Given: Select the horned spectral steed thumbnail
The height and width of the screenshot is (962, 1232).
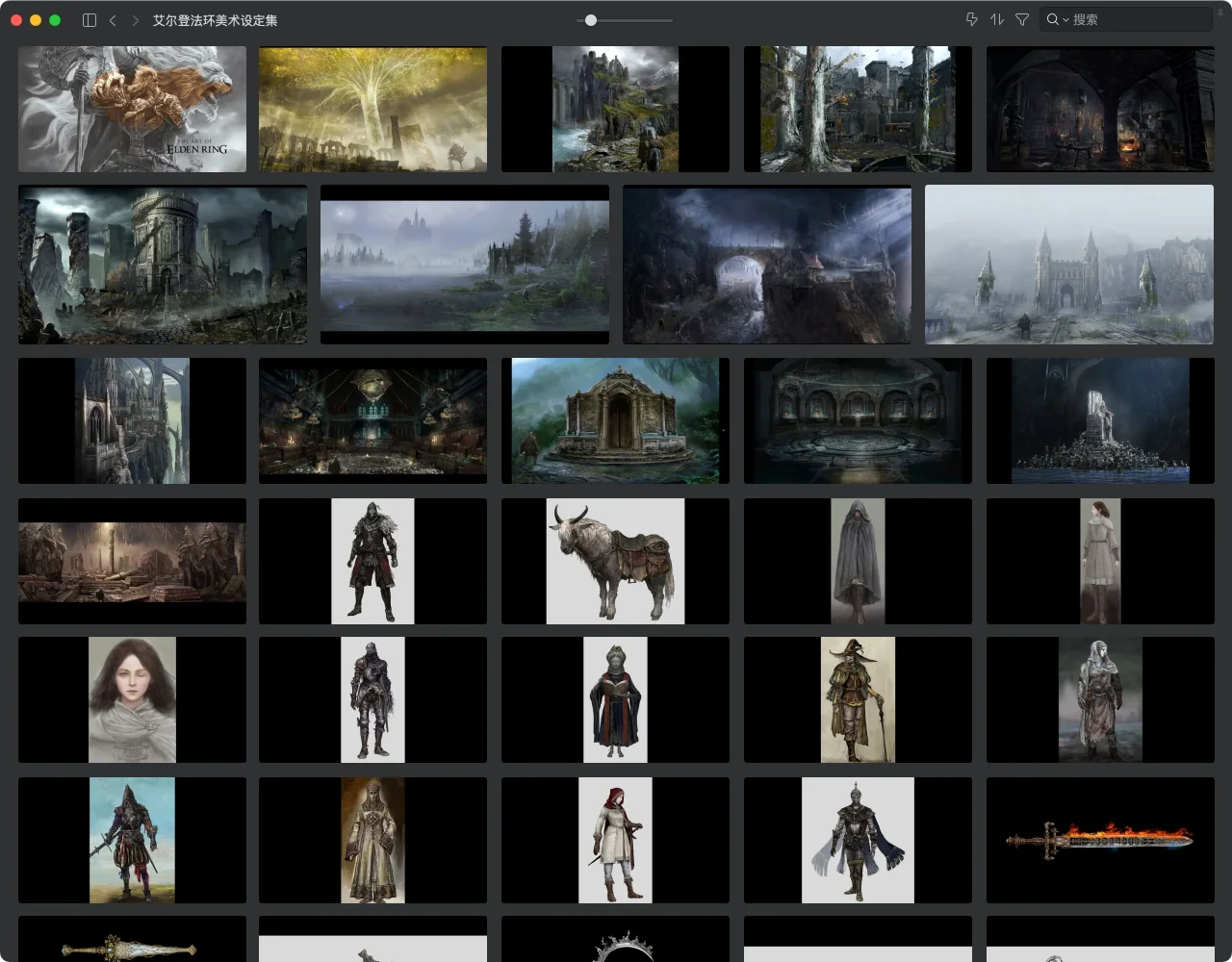Looking at the screenshot, I should (x=615, y=562).
